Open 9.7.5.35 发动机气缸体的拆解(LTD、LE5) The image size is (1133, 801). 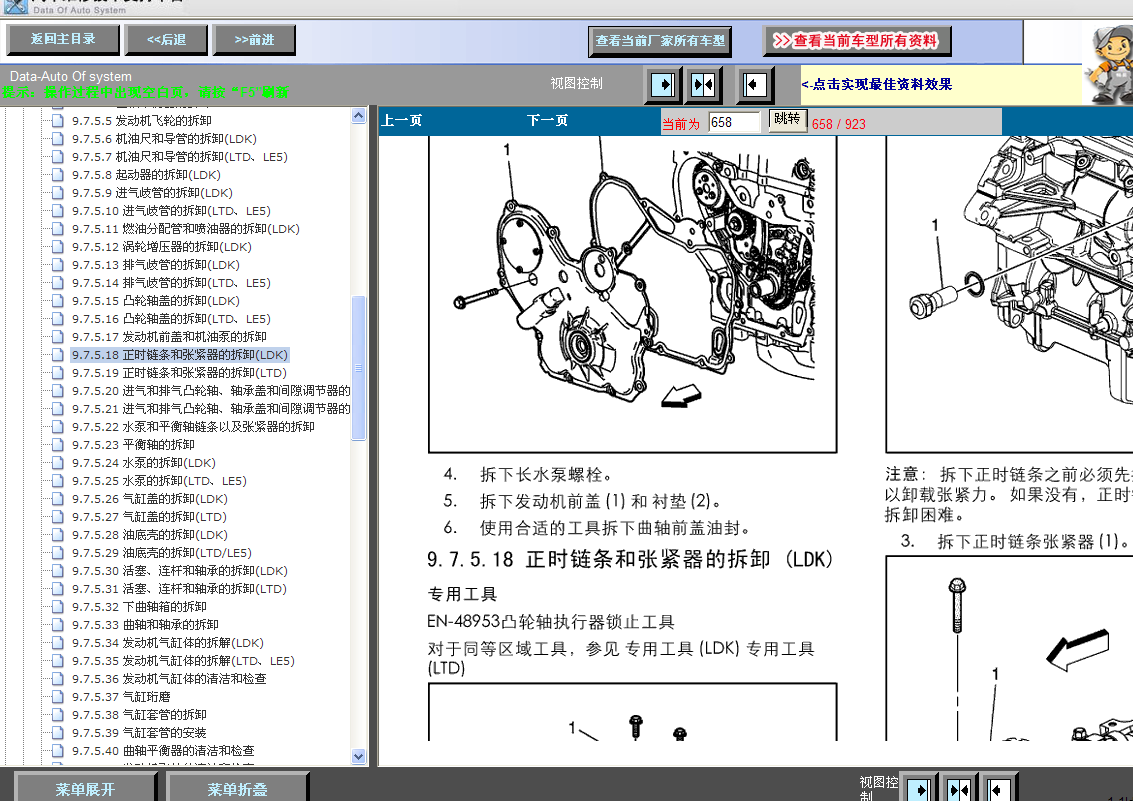pyautogui.click(x=183, y=661)
